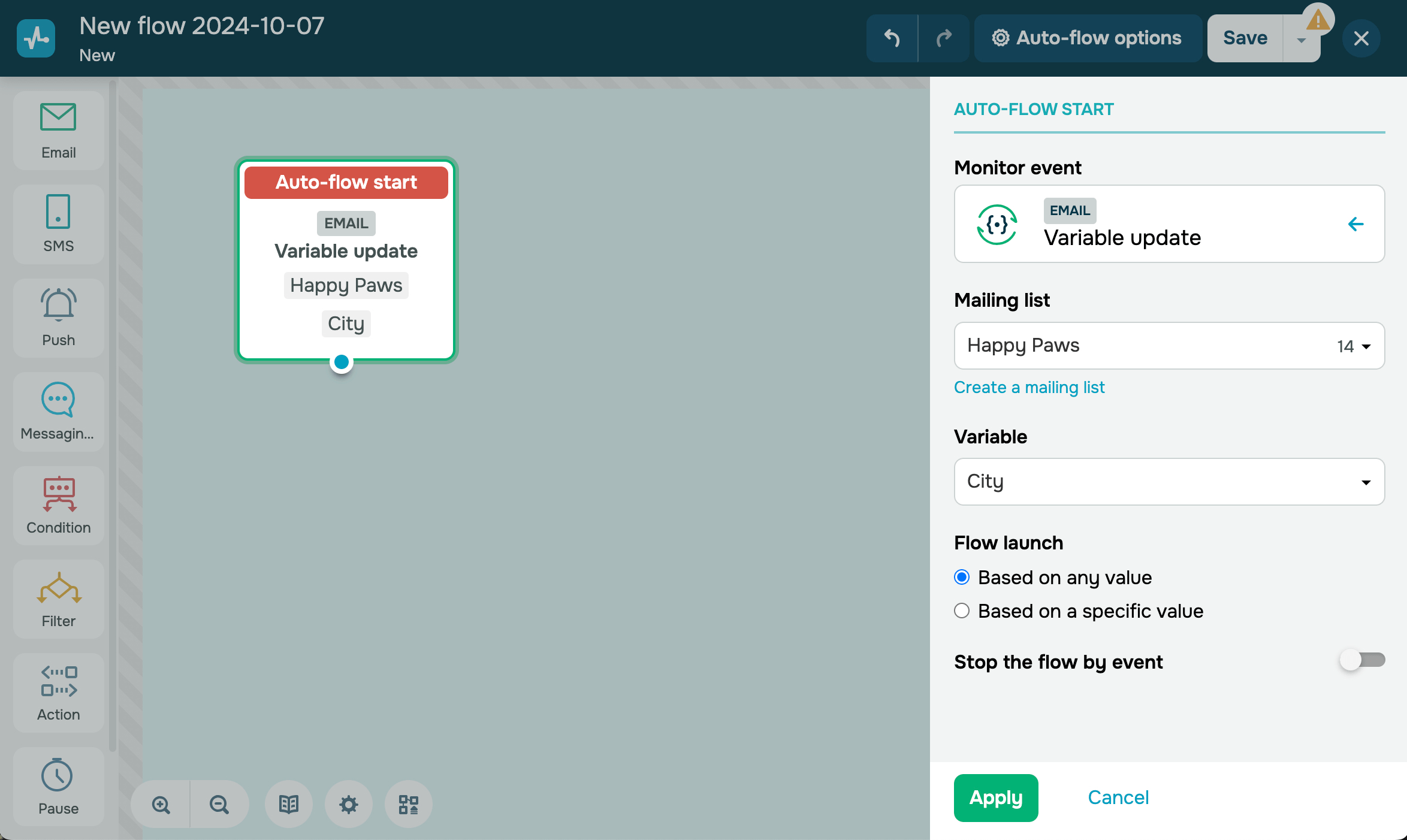Enable Stop the flow by event
Screen dimensions: 1407x840
(1361, 660)
